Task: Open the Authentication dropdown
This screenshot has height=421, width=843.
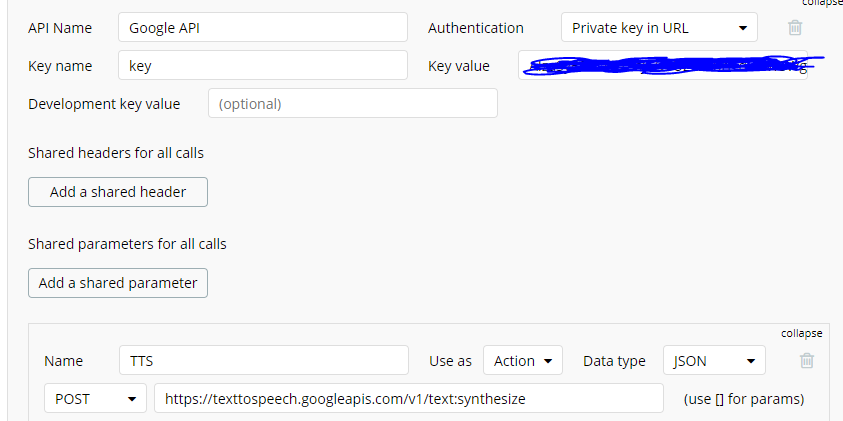Action: tap(659, 28)
